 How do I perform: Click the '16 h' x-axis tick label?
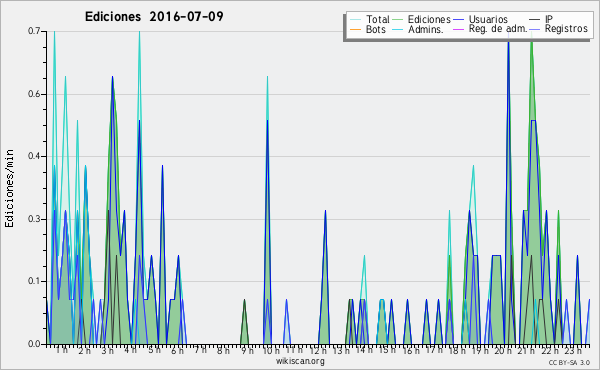(x=411, y=350)
